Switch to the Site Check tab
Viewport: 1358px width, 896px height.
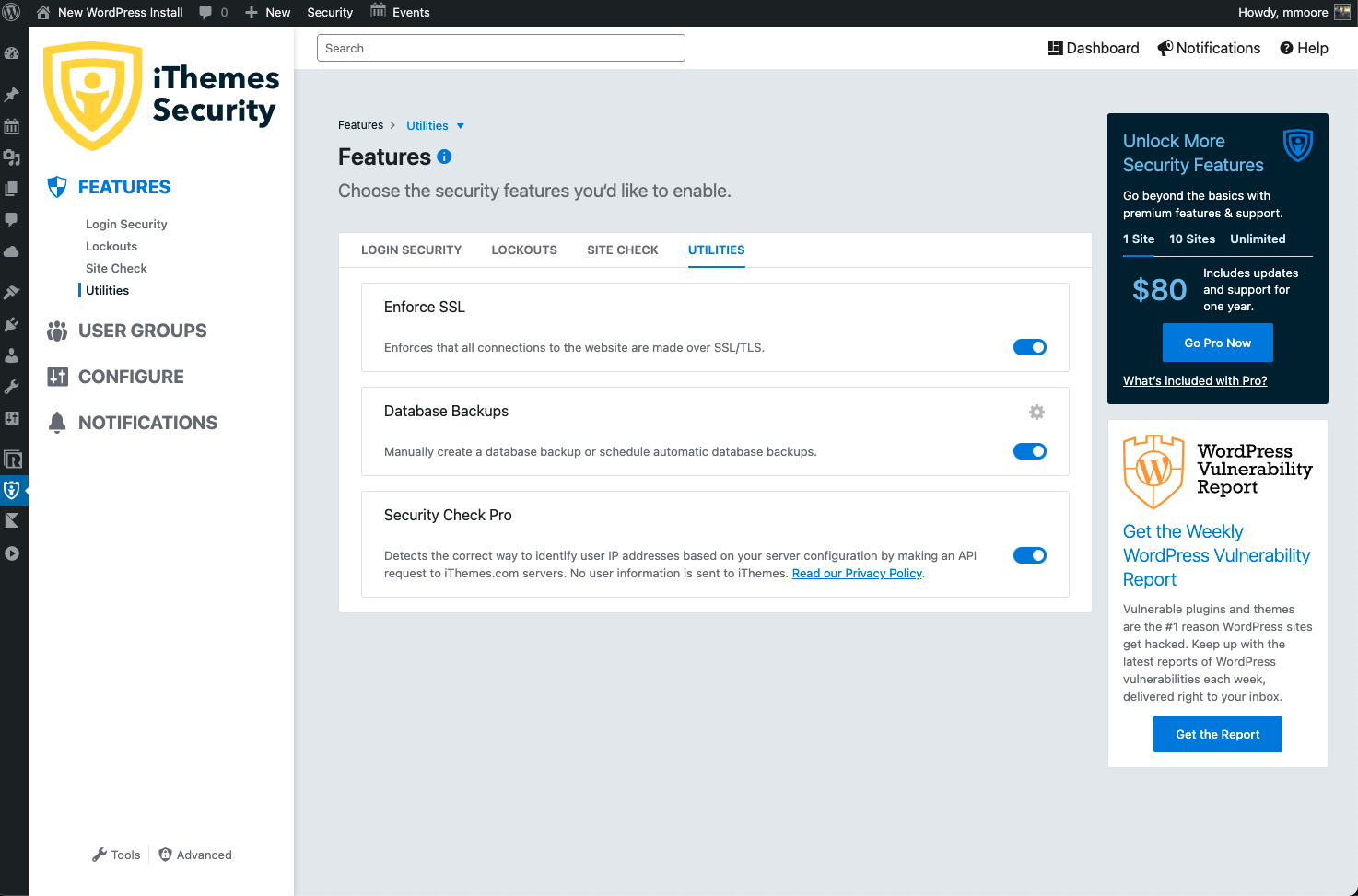coord(623,250)
